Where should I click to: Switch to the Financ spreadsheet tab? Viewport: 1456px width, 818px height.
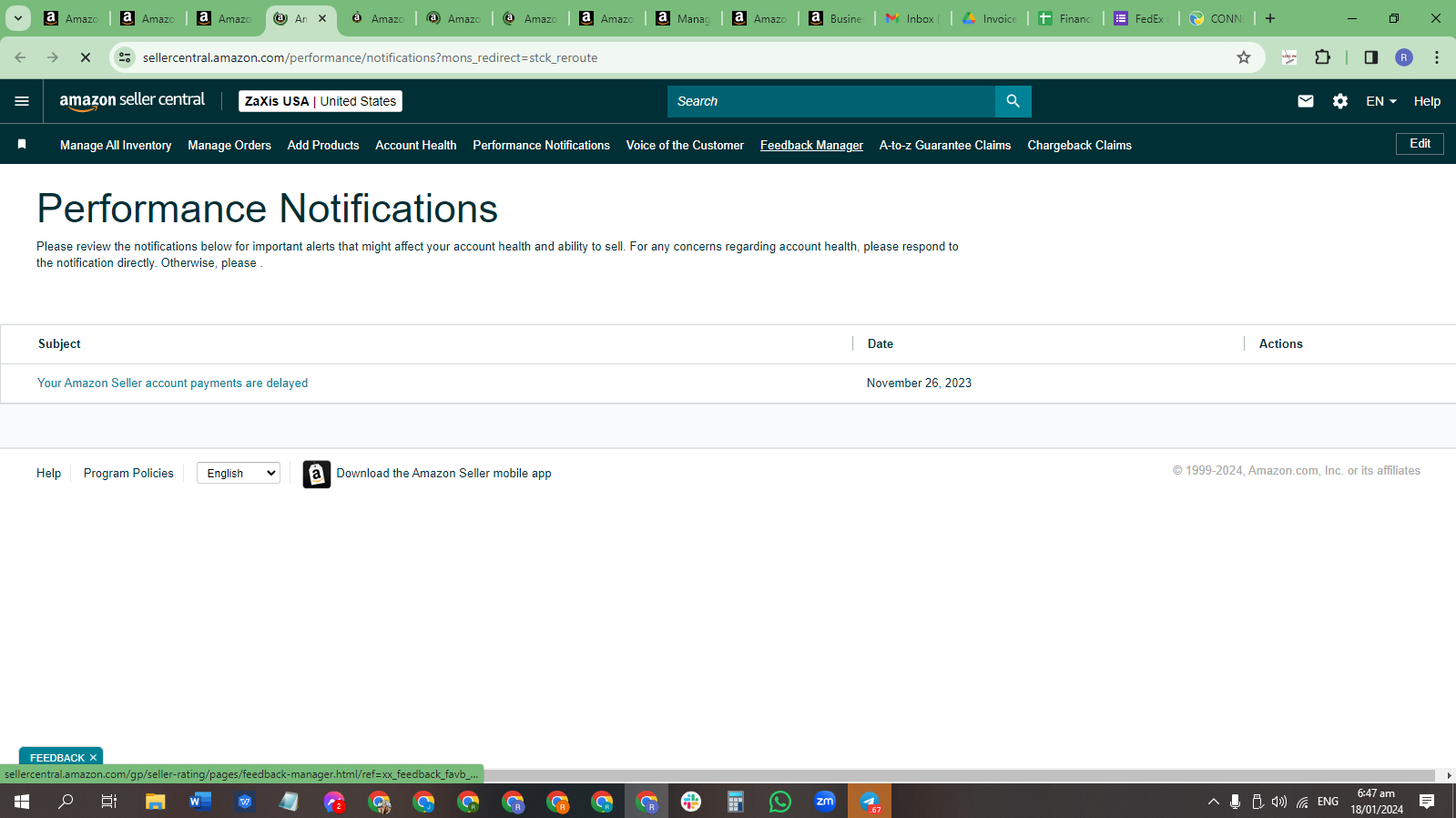(x=1066, y=18)
